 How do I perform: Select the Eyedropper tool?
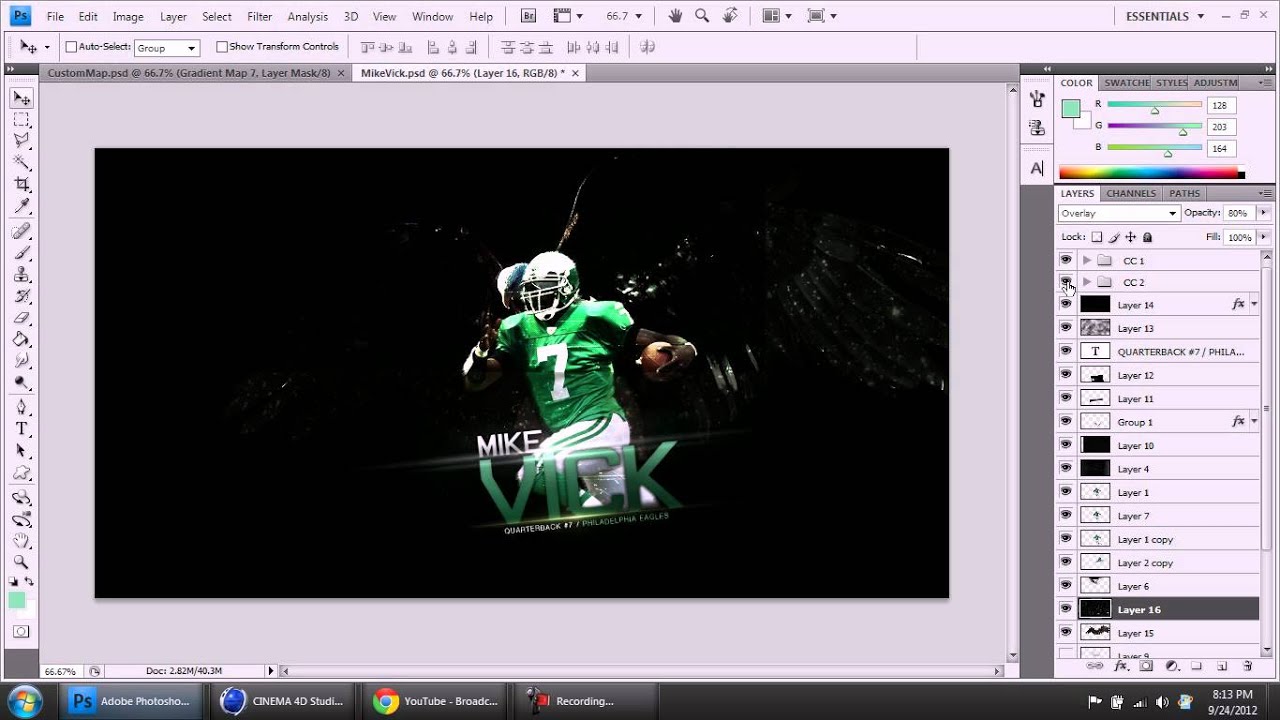point(21,206)
